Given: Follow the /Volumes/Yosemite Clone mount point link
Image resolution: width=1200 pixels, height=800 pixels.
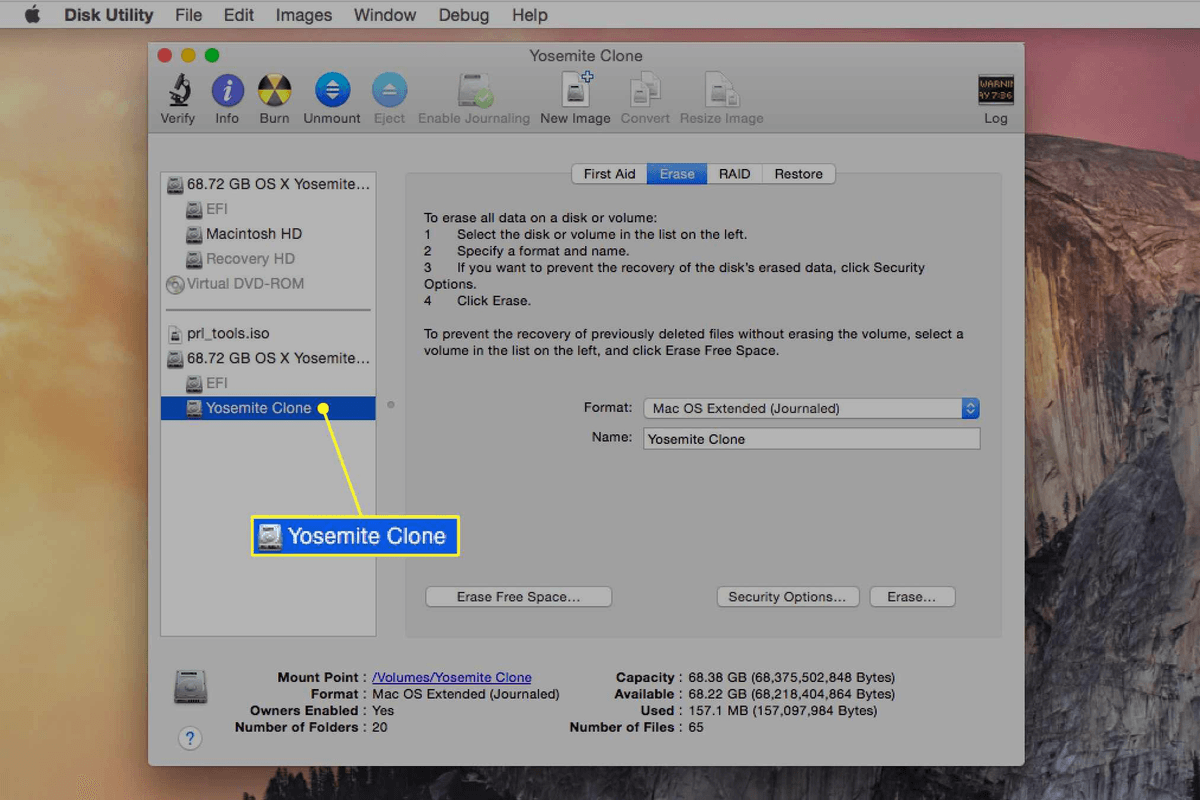Looking at the screenshot, I should [451, 677].
